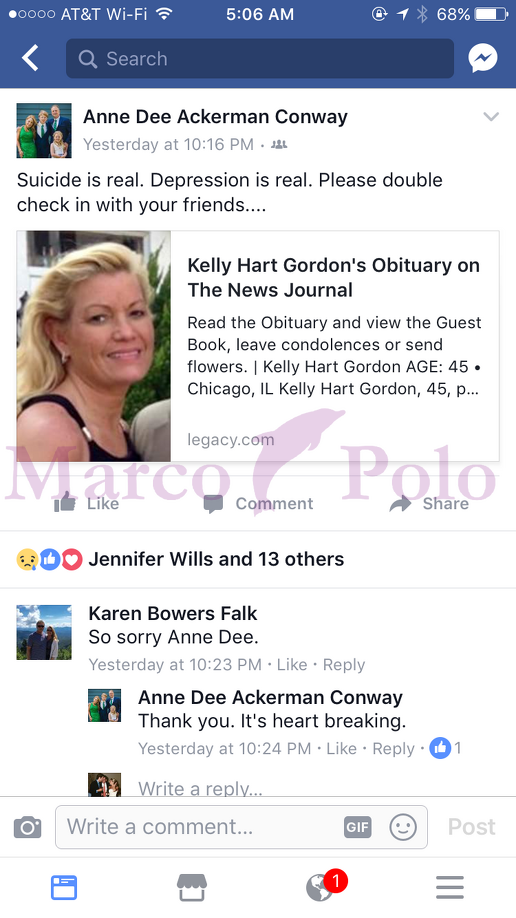Open Anne Dee Ackerman Conway's profile name
Image resolution: width=516 pixels, height=918 pixels.
coord(215,117)
